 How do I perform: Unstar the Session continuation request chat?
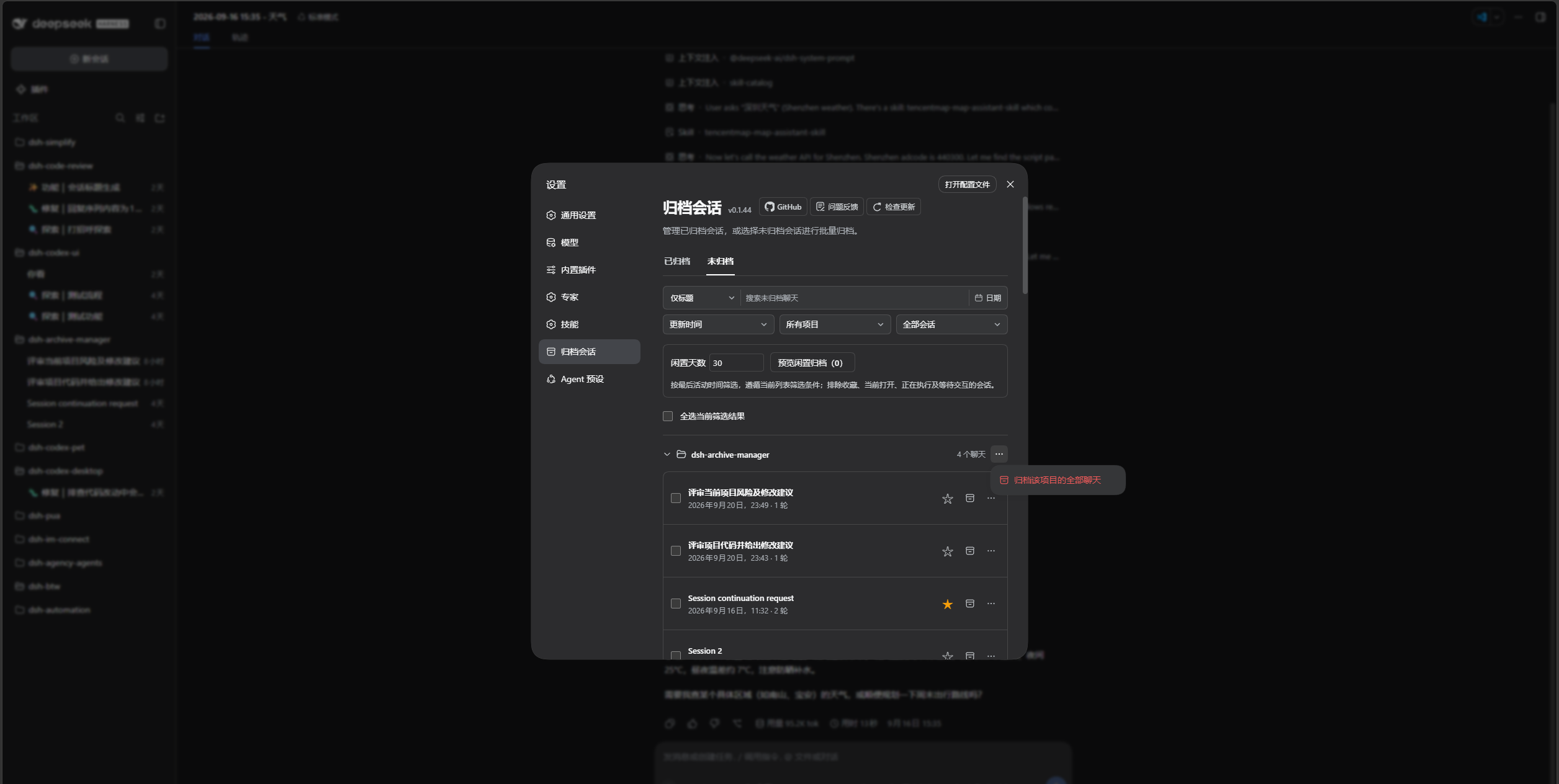pyautogui.click(x=947, y=604)
